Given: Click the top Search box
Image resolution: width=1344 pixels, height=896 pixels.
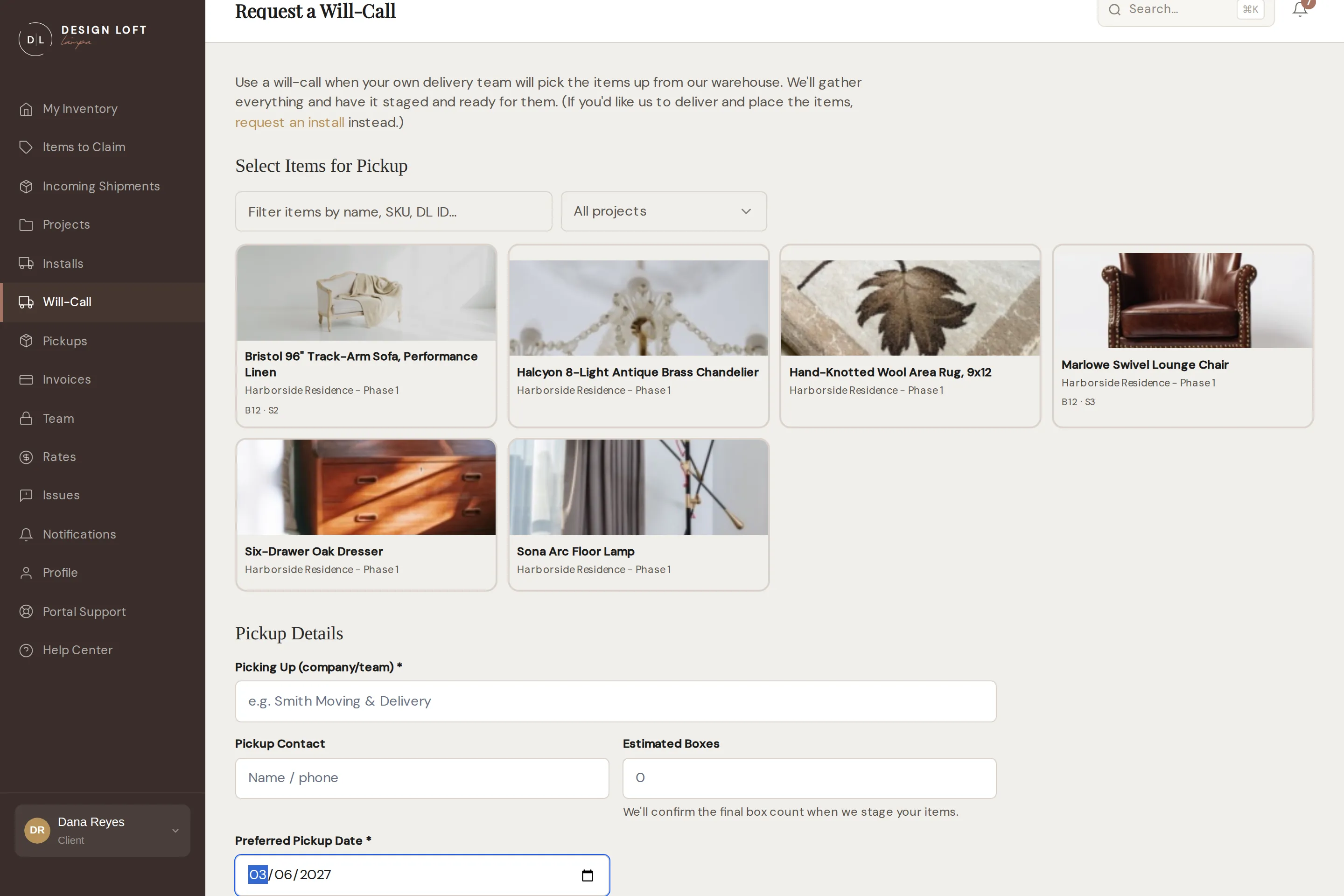Looking at the screenshot, I should 1186,10.
